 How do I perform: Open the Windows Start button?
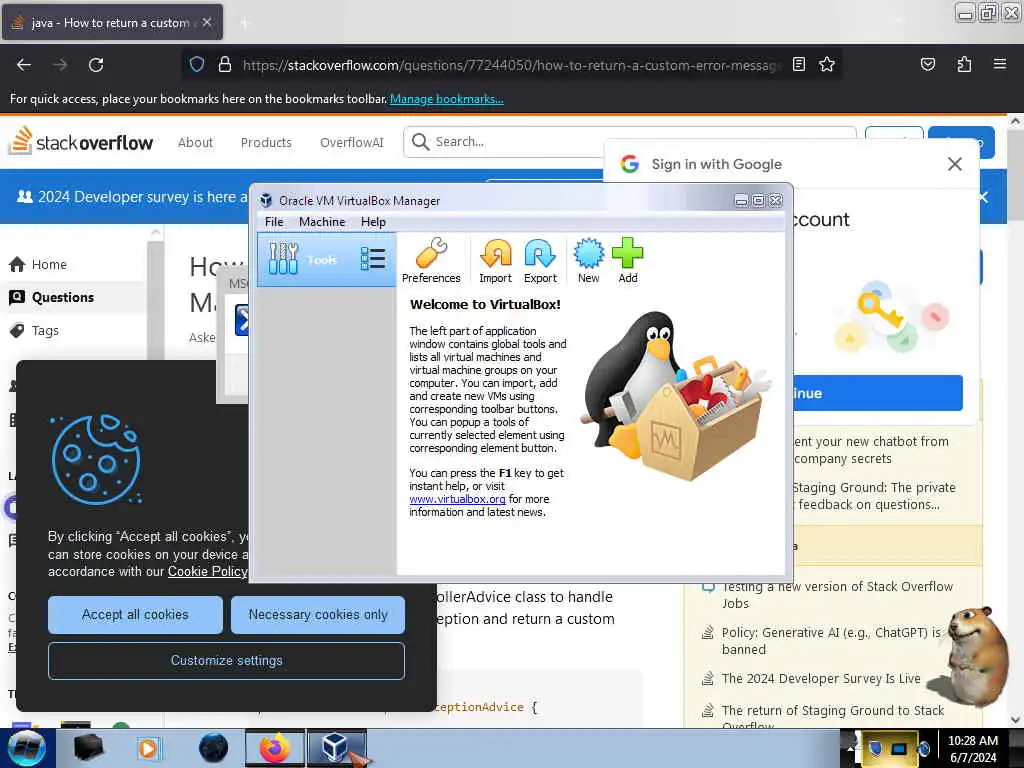[x=27, y=748]
